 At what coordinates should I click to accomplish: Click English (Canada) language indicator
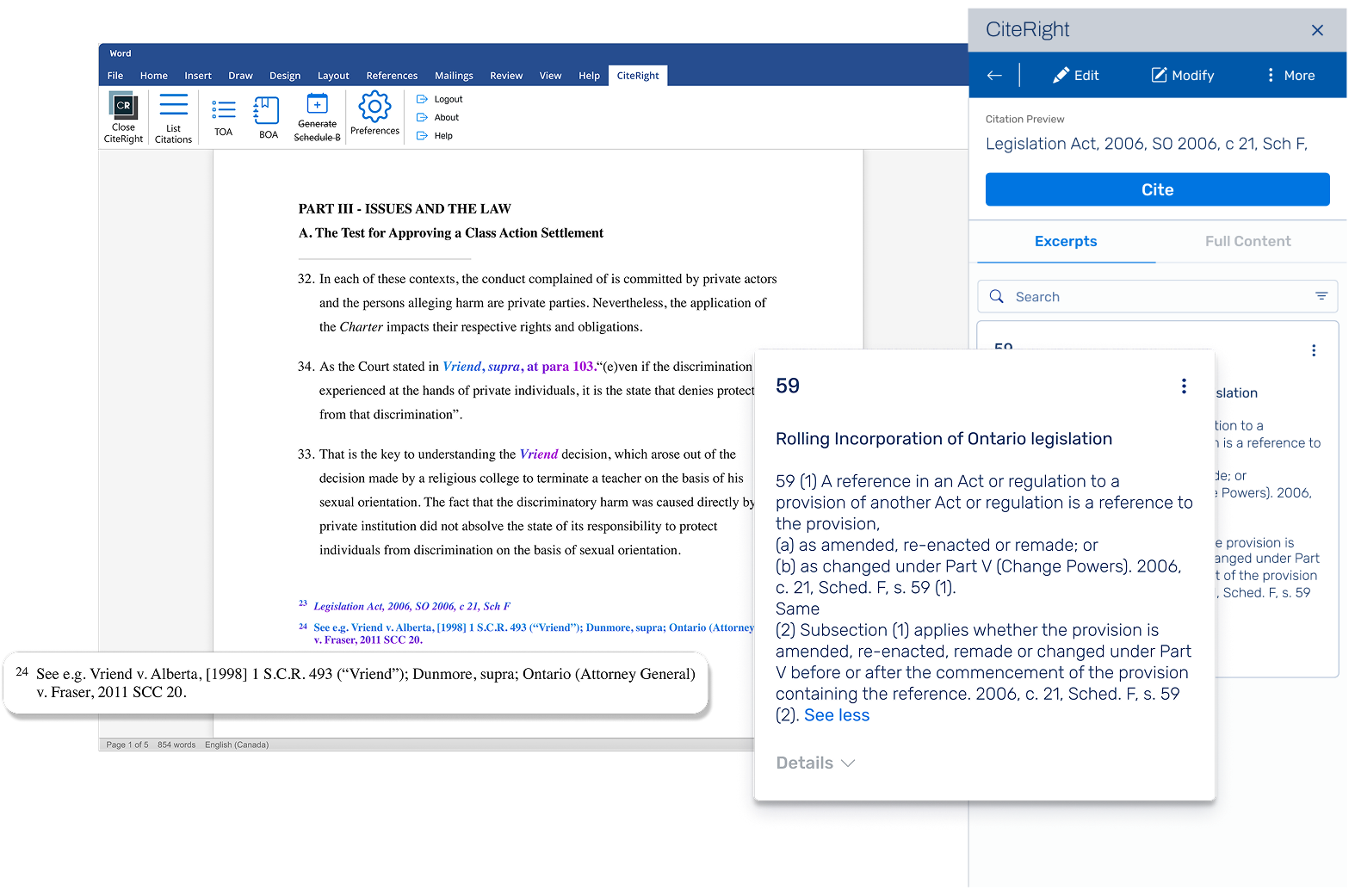click(x=237, y=745)
